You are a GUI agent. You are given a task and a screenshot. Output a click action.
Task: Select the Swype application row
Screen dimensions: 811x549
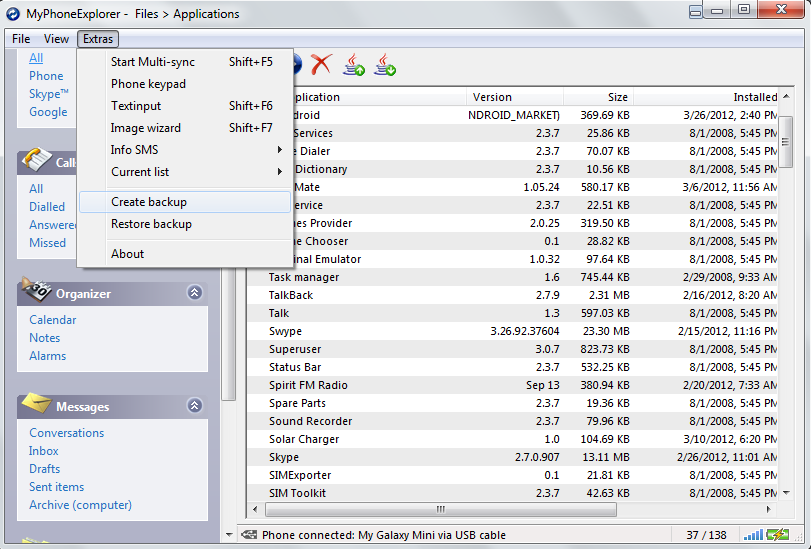[x=512, y=331]
